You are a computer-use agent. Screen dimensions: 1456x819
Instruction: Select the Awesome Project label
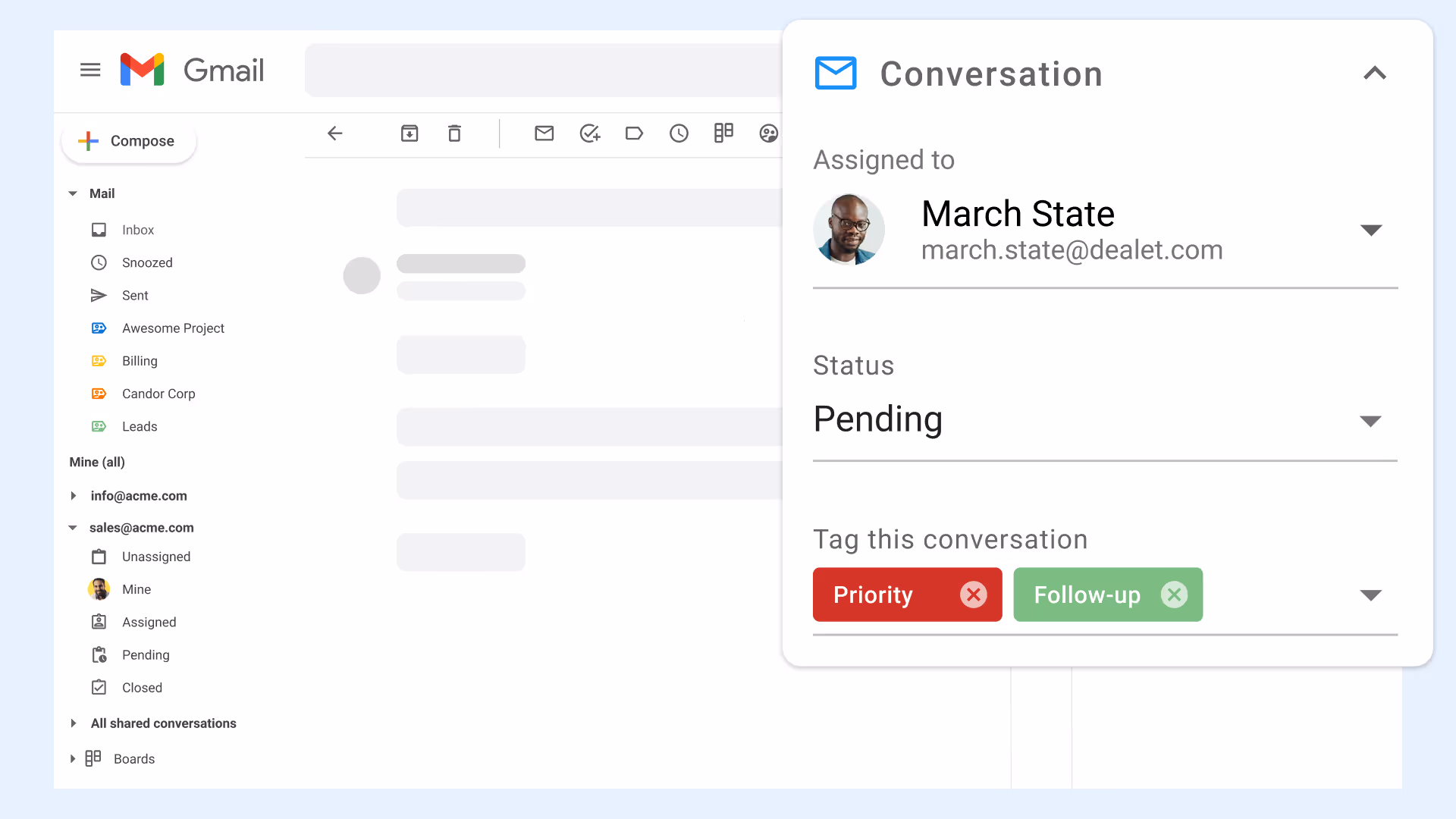click(173, 328)
